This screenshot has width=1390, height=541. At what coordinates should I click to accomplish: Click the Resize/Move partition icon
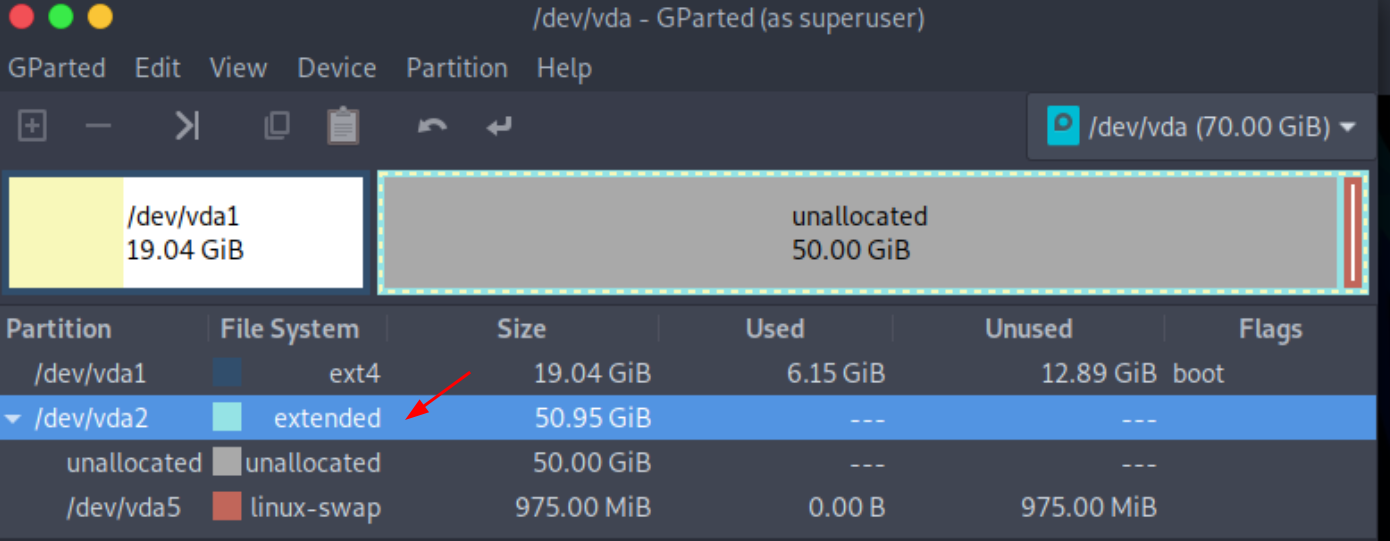coord(187,126)
